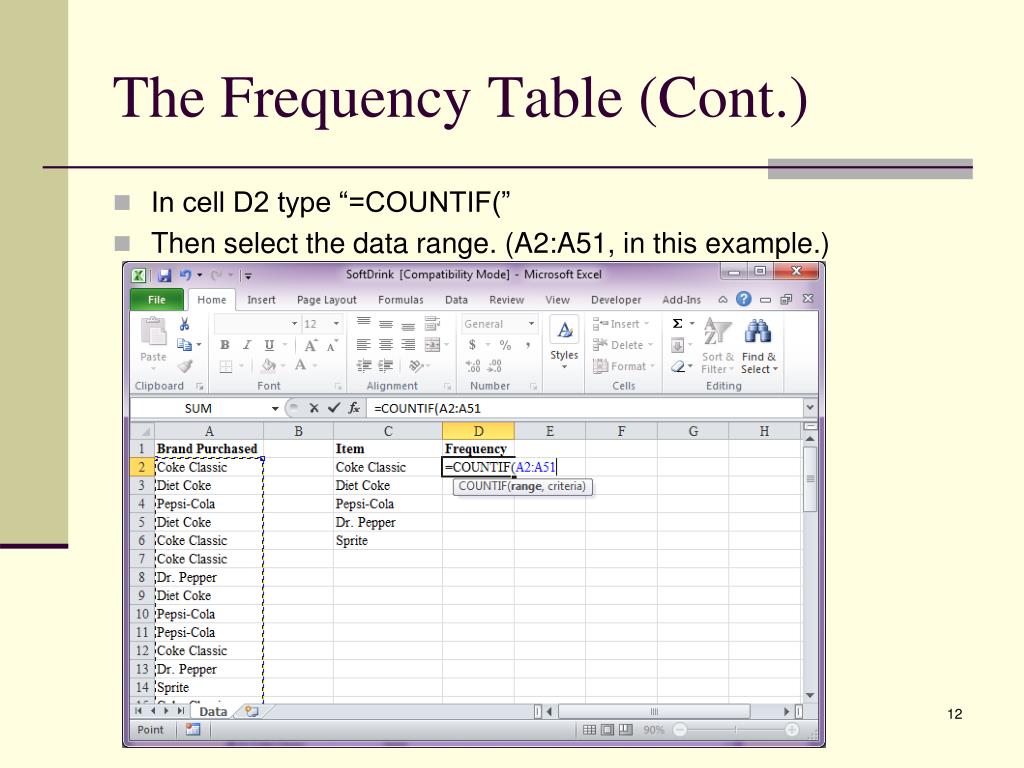Image resolution: width=1024 pixels, height=768 pixels.
Task: Open Excel Help question mark icon
Action: coord(743,299)
